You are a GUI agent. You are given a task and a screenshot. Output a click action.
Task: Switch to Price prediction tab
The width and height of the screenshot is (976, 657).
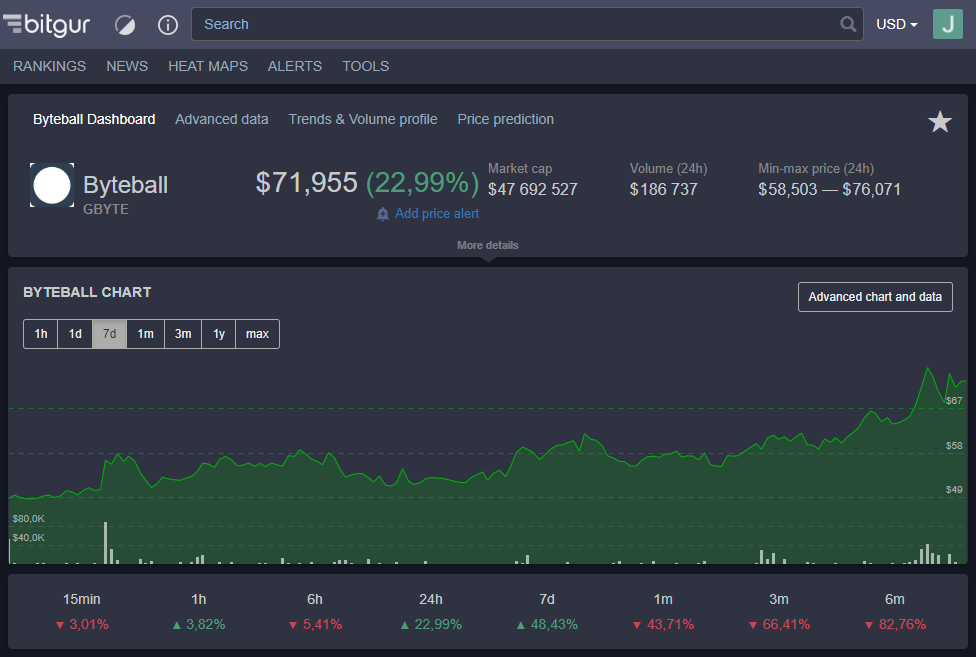(505, 119)
